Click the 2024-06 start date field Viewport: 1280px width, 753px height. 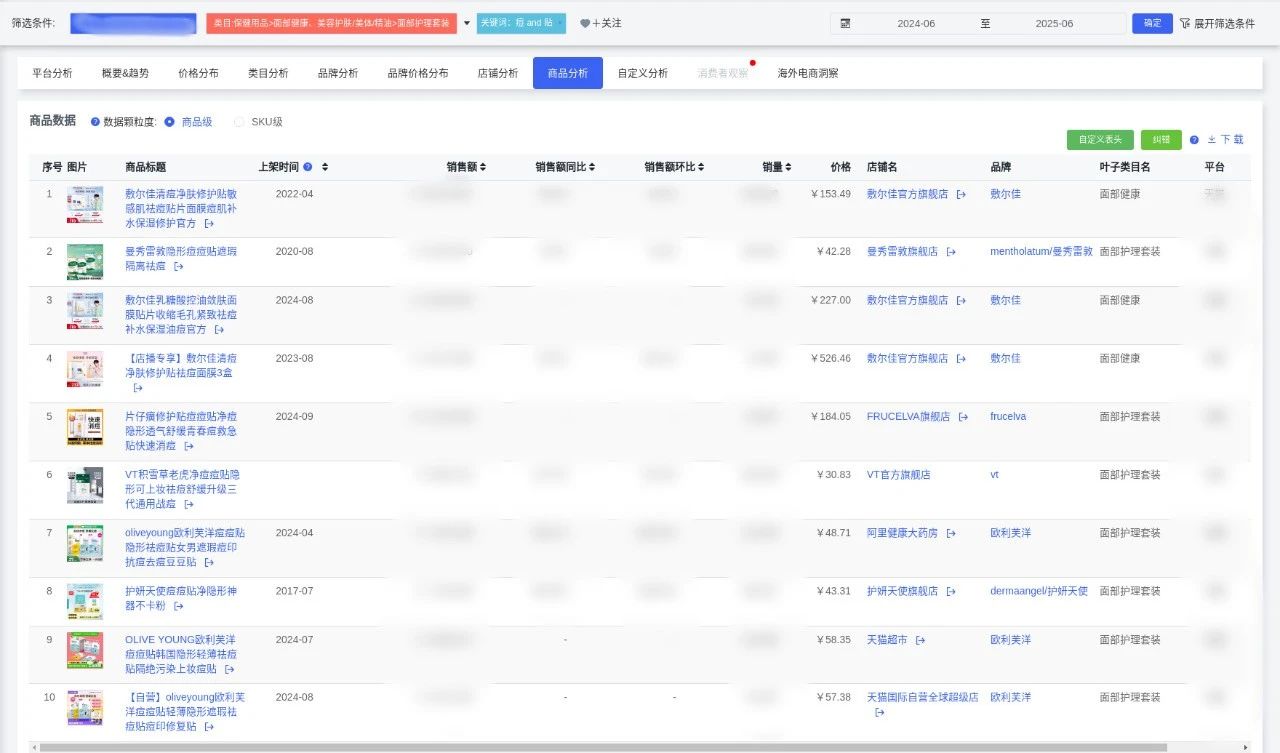pyautogui.click(x=916, y=23)
